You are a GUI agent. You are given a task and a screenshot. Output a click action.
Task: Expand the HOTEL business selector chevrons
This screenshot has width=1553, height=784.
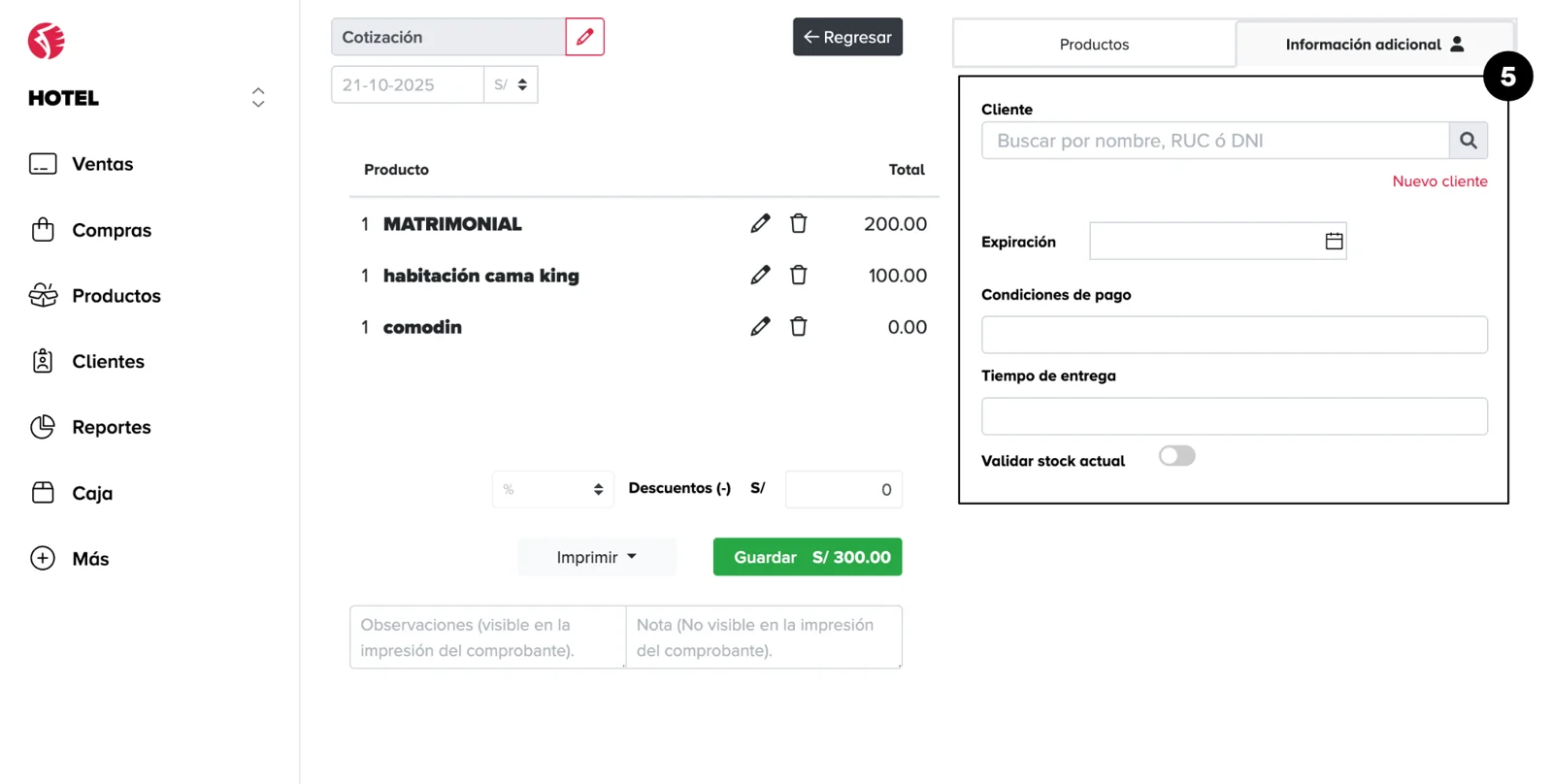coord(258,97)
